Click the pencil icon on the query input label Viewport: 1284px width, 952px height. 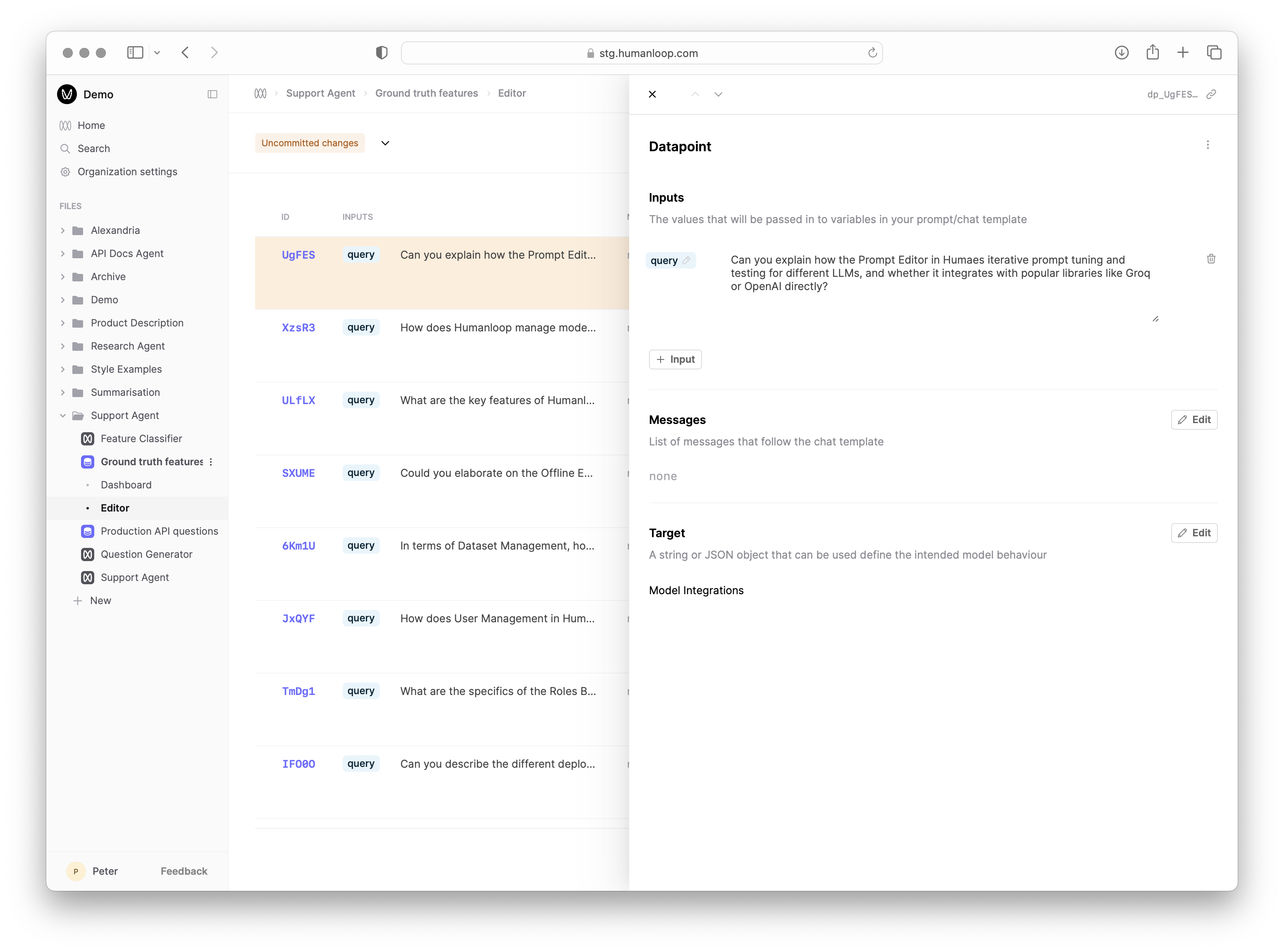pos(687,259)
